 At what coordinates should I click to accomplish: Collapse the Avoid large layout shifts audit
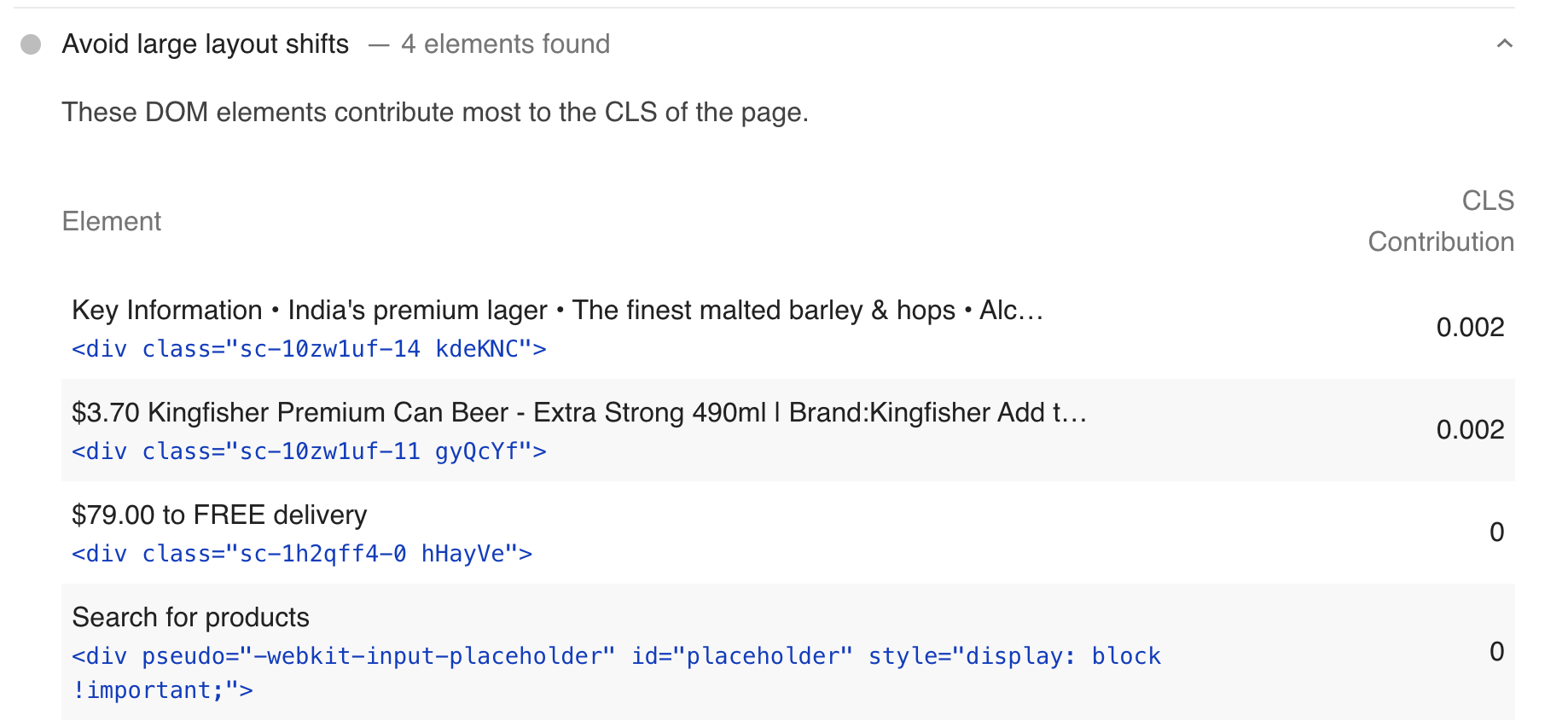tap(1504, 44)
